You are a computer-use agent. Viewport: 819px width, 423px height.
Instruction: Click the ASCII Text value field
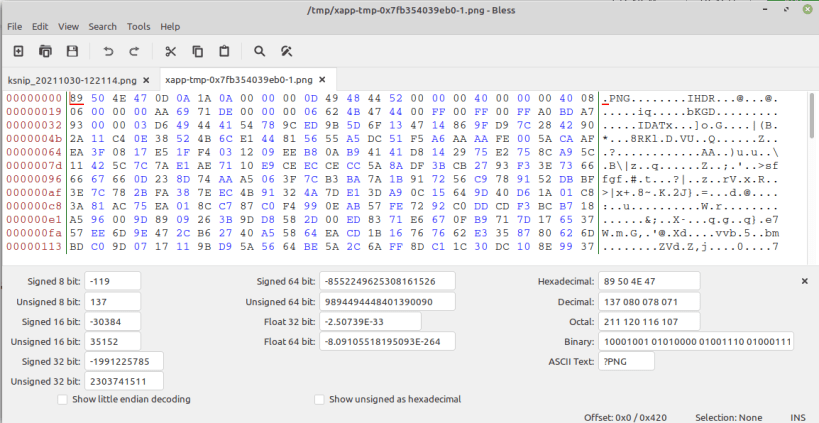pos(626,361)
